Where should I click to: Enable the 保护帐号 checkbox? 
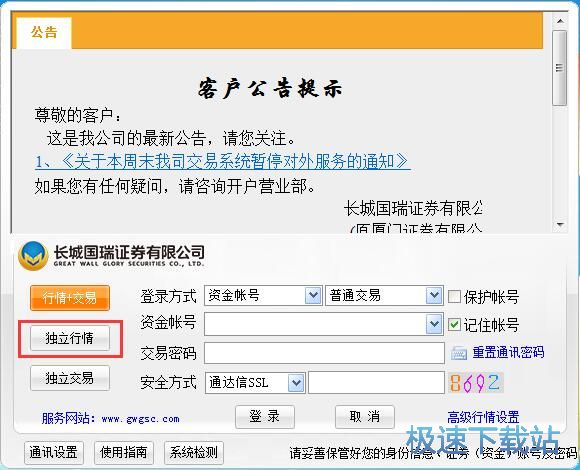click(x=454, y=297)
